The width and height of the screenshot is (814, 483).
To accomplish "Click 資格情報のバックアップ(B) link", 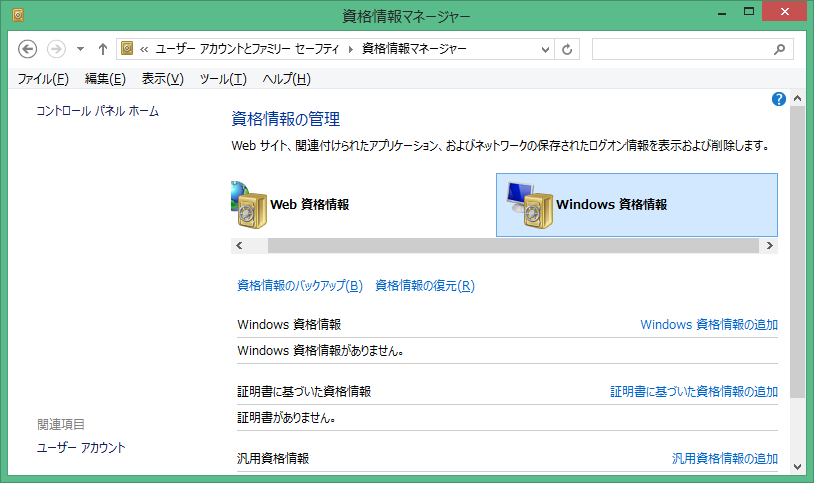I will click(300, 286).
